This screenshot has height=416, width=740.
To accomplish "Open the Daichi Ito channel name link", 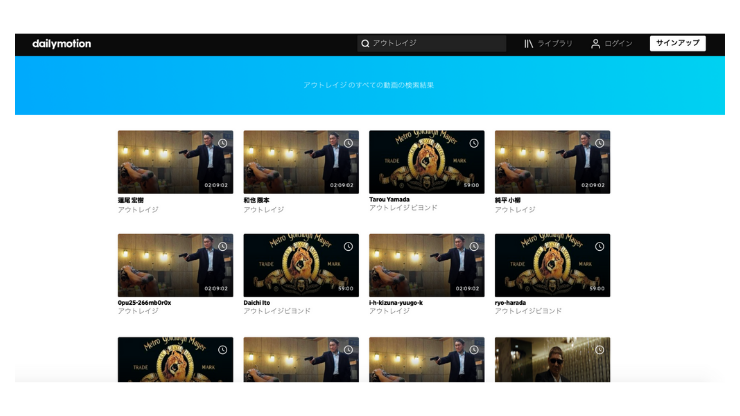I will (258, 303).
